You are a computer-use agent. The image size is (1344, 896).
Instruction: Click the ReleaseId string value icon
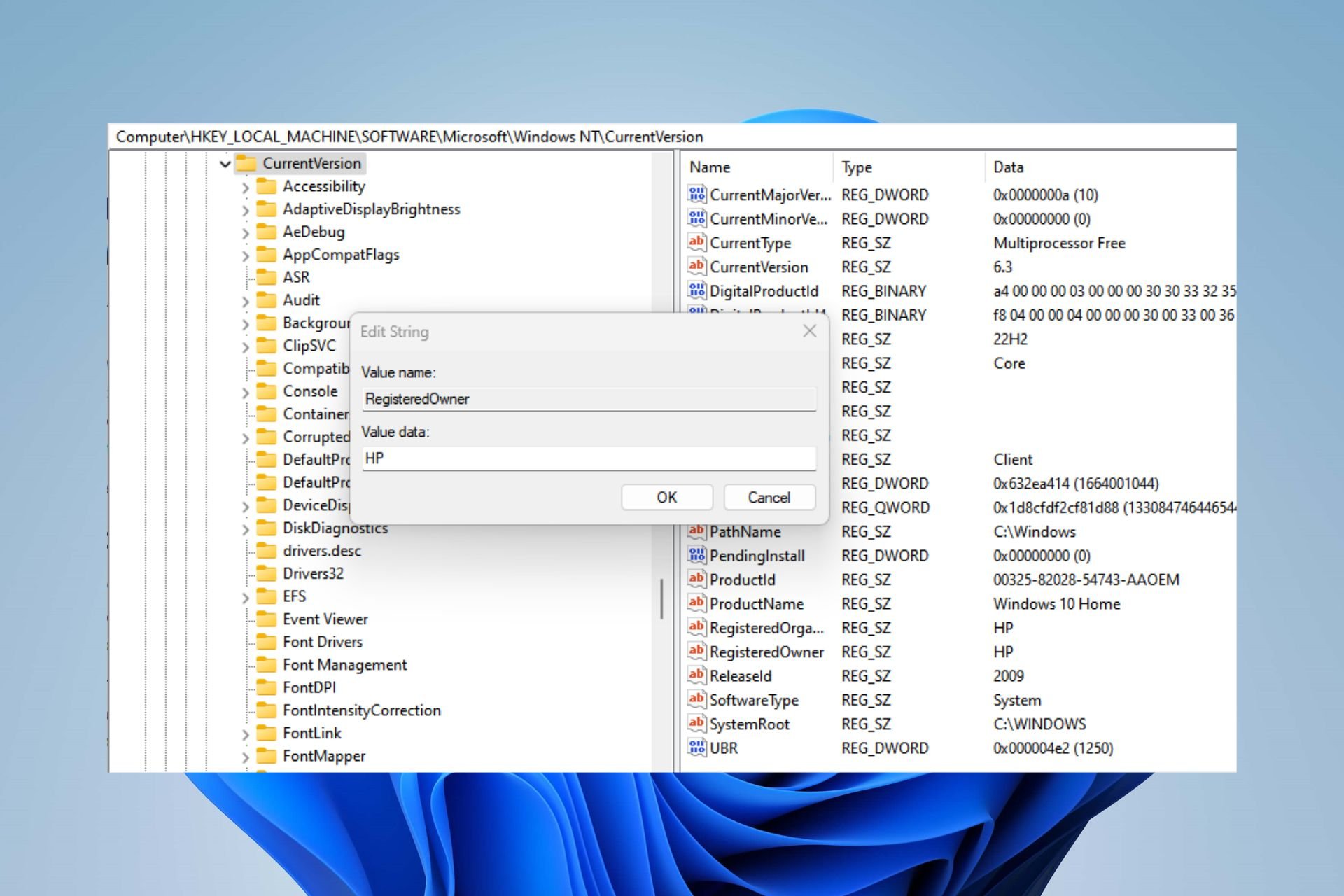(x=696, y=675)
